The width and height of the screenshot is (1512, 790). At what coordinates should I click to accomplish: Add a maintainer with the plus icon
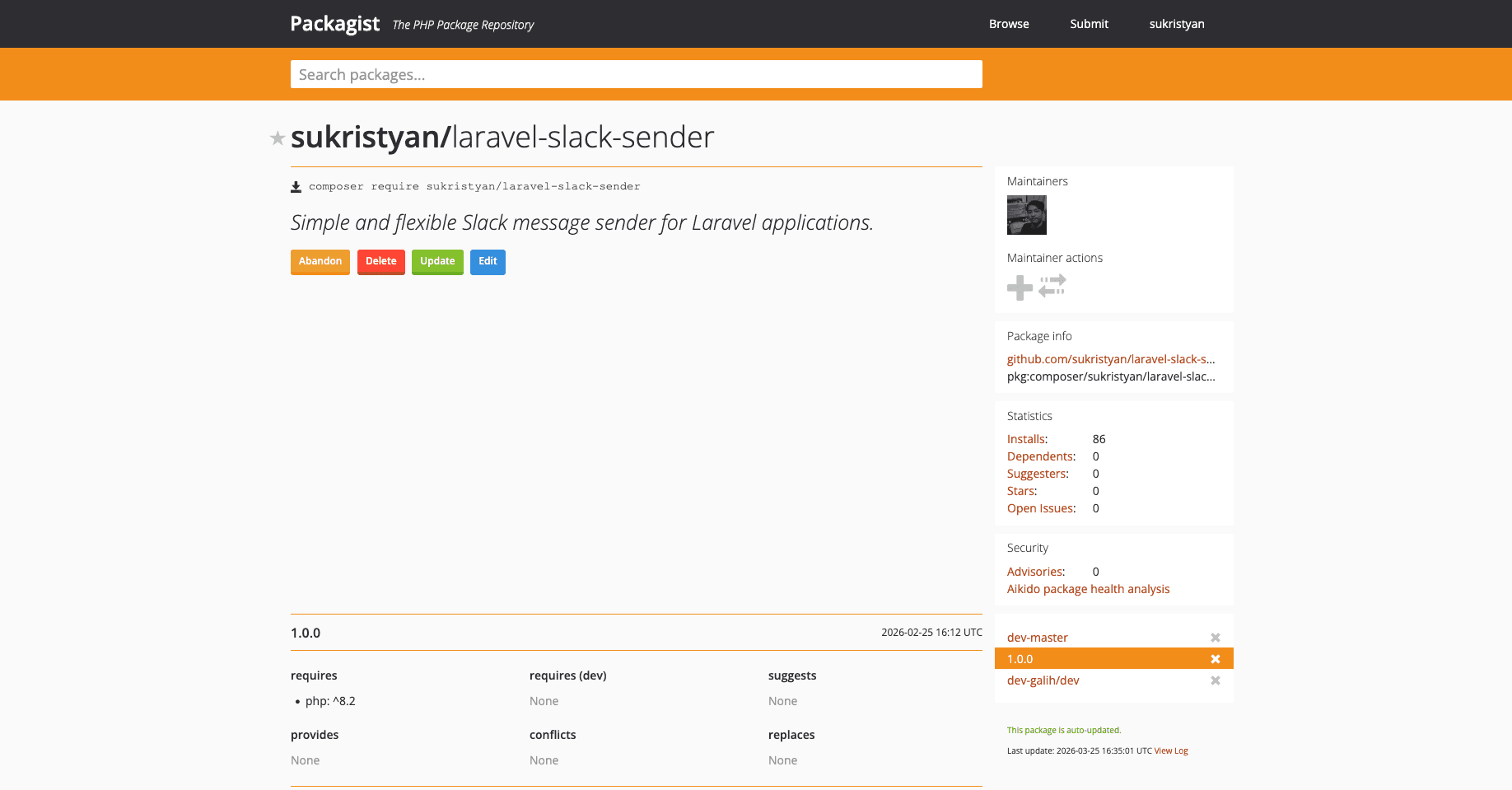(1020, 287)
